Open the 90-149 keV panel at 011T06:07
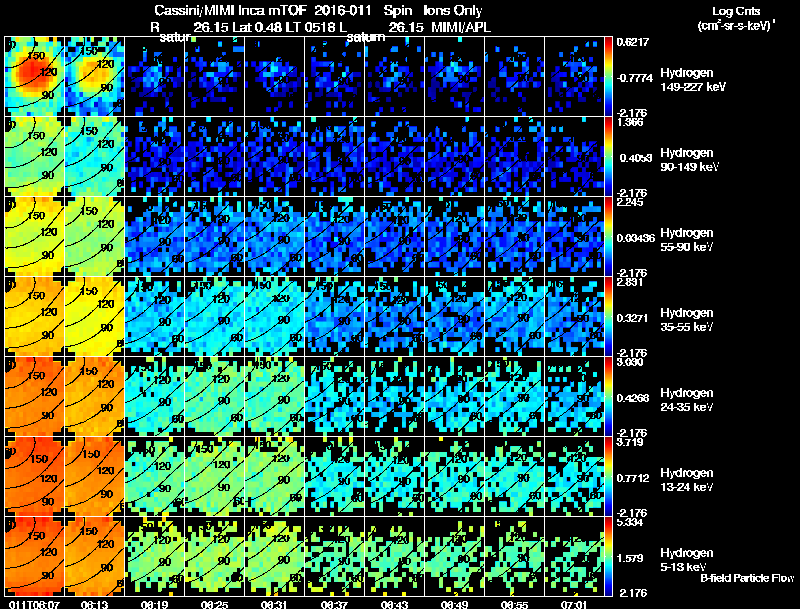The height and width of the screenshot is (609, 800). point(35,156)
